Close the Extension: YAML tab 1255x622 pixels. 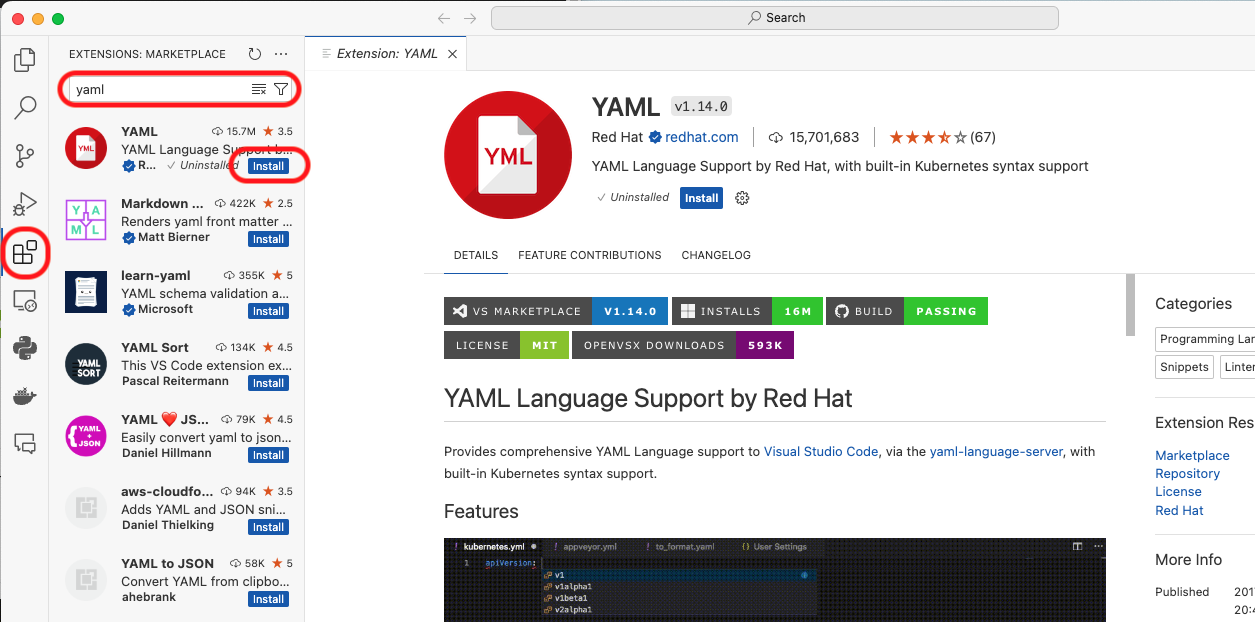click(452, 54)
